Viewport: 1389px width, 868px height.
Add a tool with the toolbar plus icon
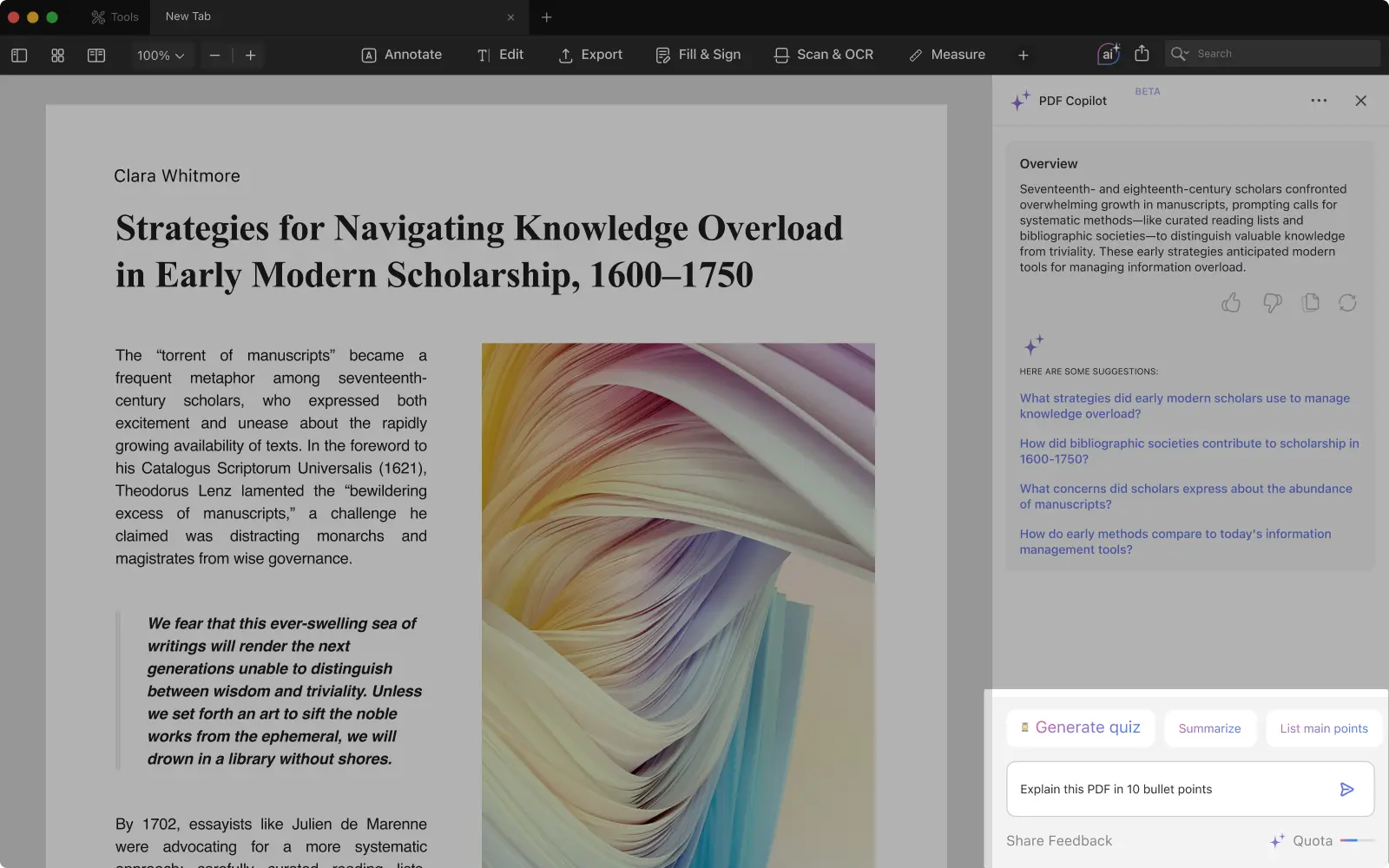pyautogui.click(x=1024, y=56)
